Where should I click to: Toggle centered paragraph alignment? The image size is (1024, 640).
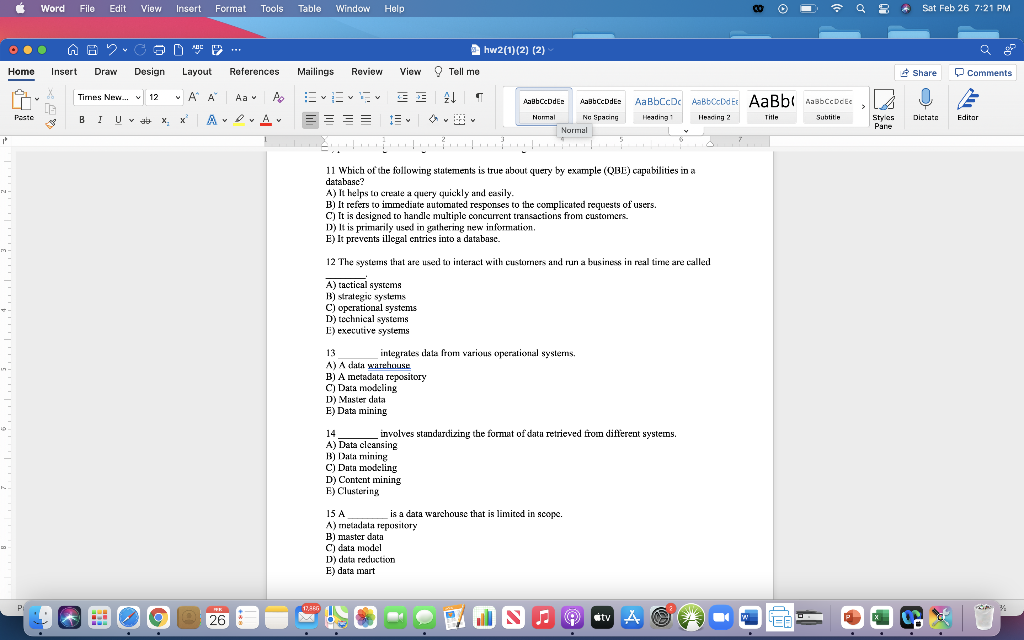tap(328, 119)
